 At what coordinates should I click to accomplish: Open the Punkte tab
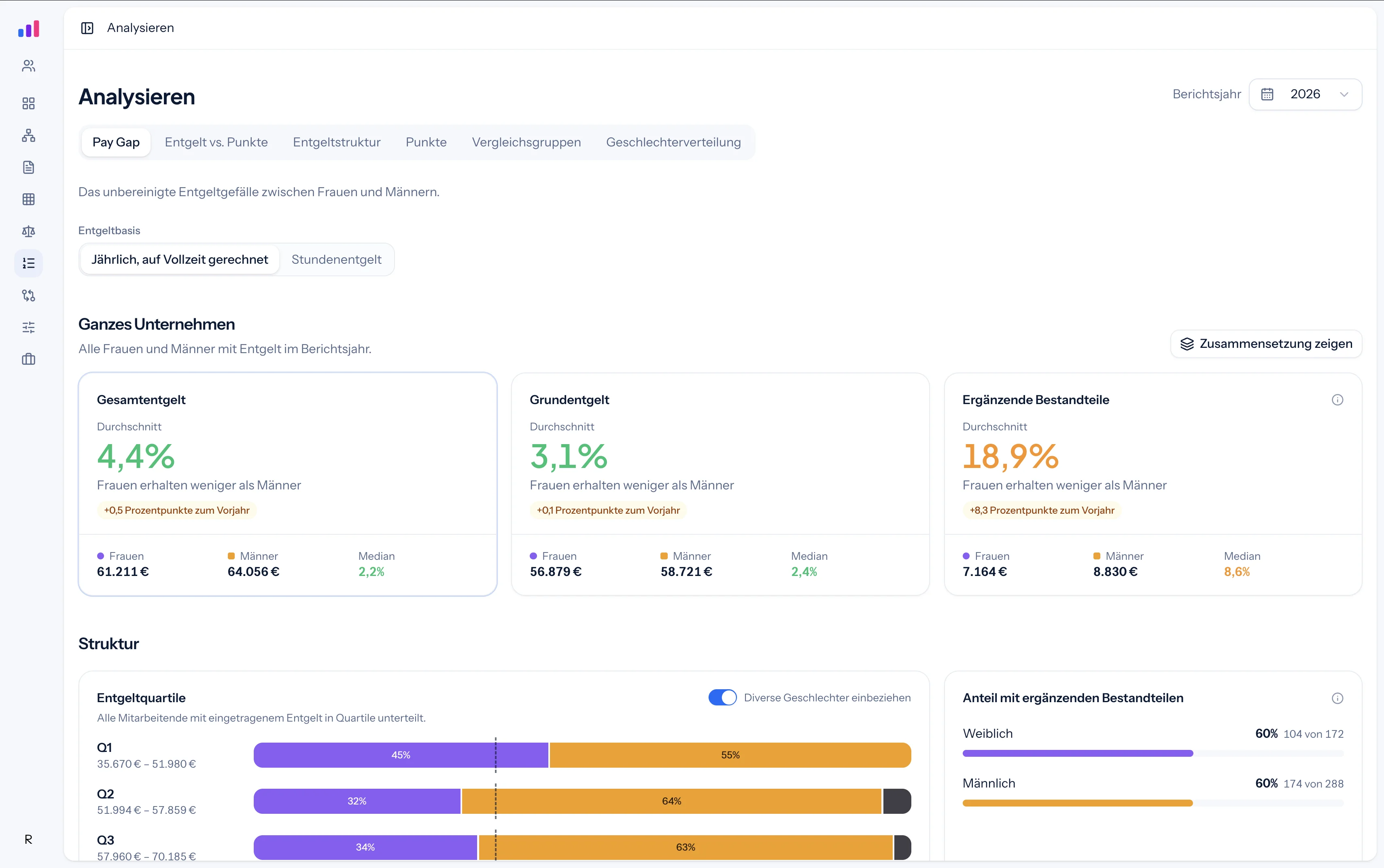click(426, 142)
